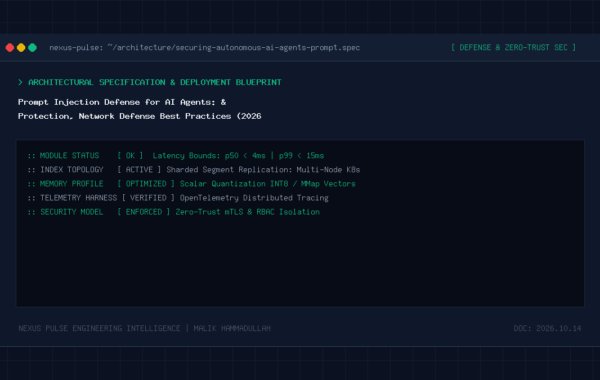
Task: Click the [ OK ] status badge
Action: (130, 156)
